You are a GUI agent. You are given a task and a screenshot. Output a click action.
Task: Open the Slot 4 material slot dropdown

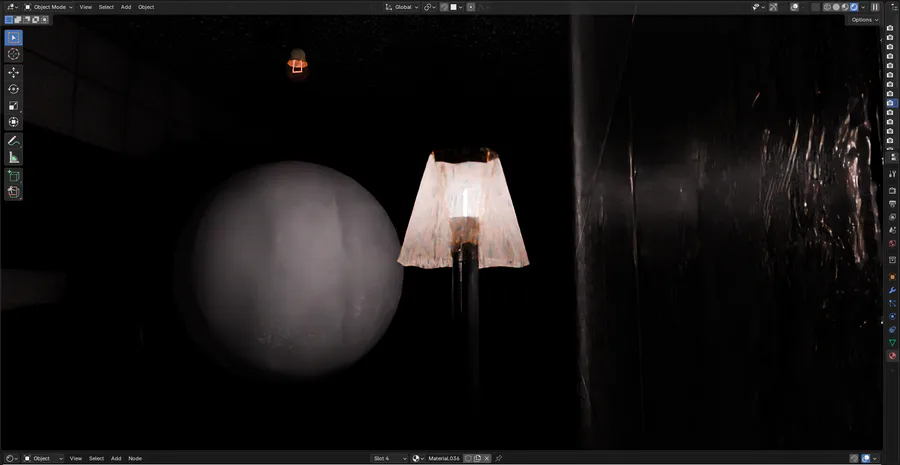390,458
